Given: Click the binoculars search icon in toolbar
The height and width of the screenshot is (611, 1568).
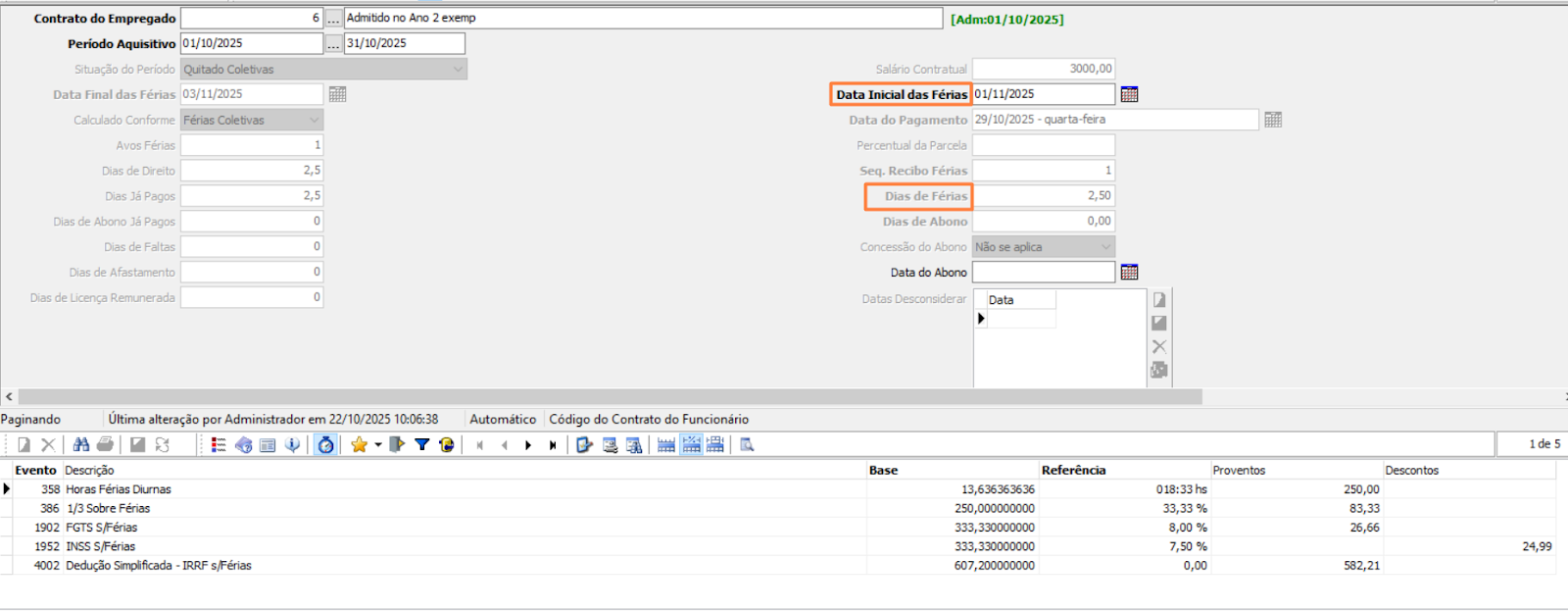Looking at the screenshot, I should [x=81, y=445].
